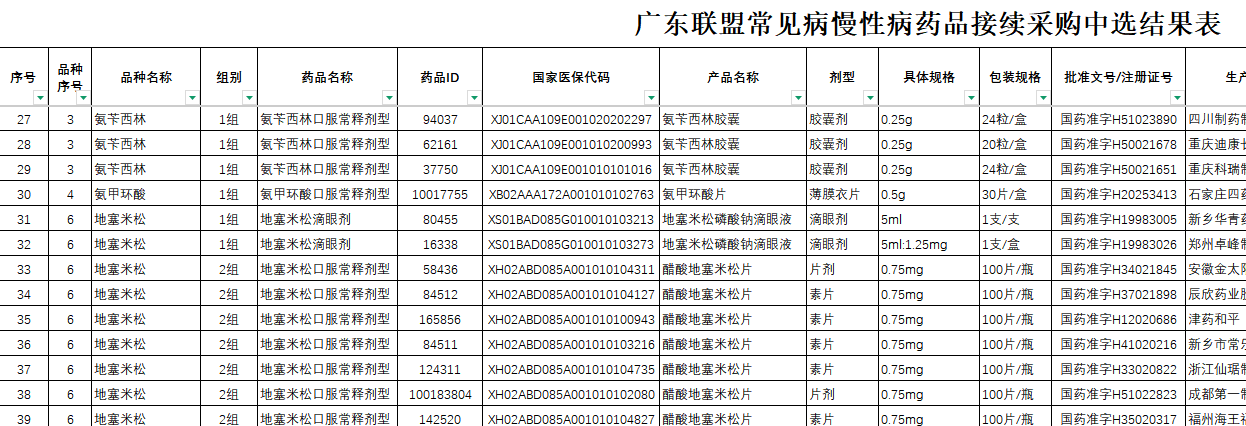Expand the 品种名称 filter dropdown
This screenshot has height=426, width=1246.
(192, 98)
